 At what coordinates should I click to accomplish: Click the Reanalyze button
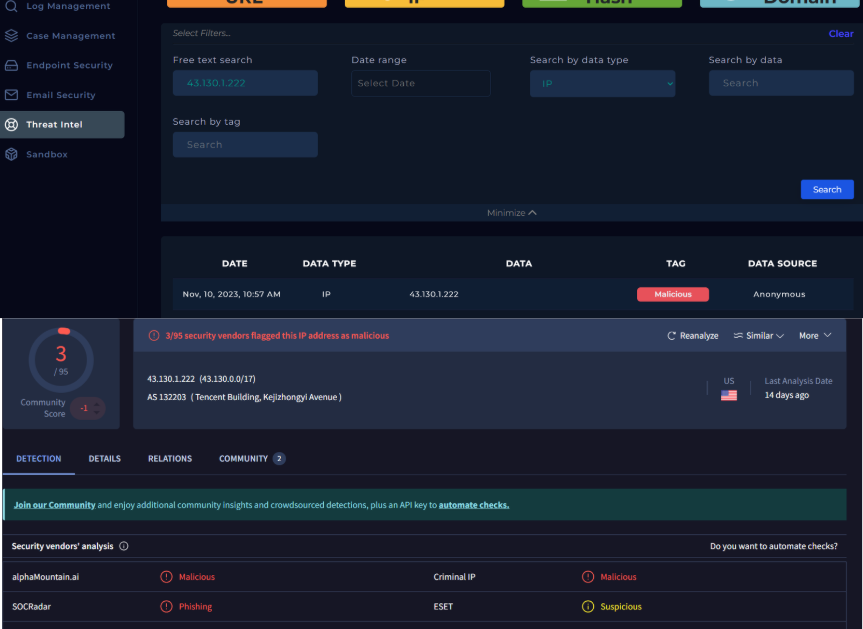pos(693,336)
